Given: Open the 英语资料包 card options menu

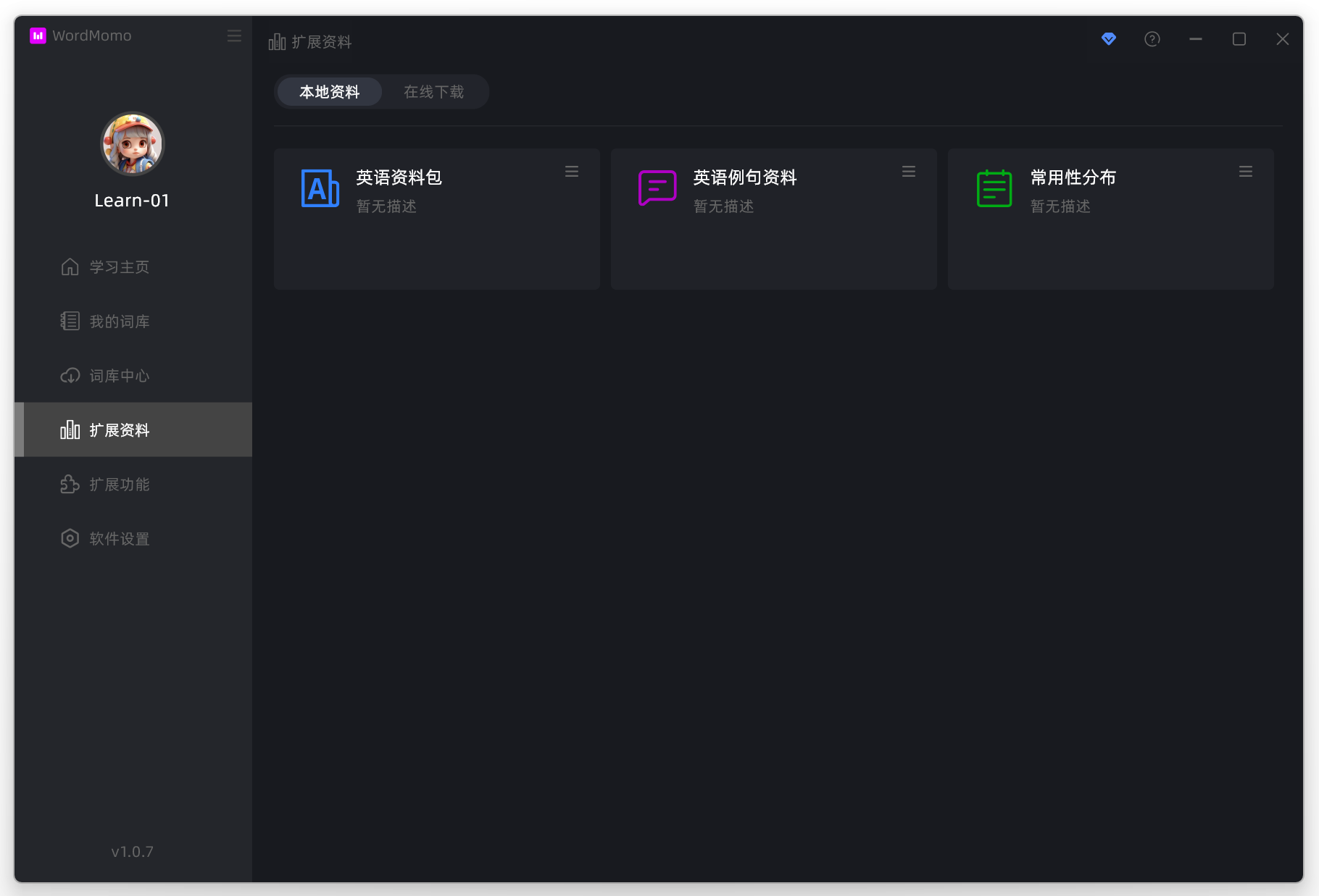Looking at the screenshot, I should point(571,172).
